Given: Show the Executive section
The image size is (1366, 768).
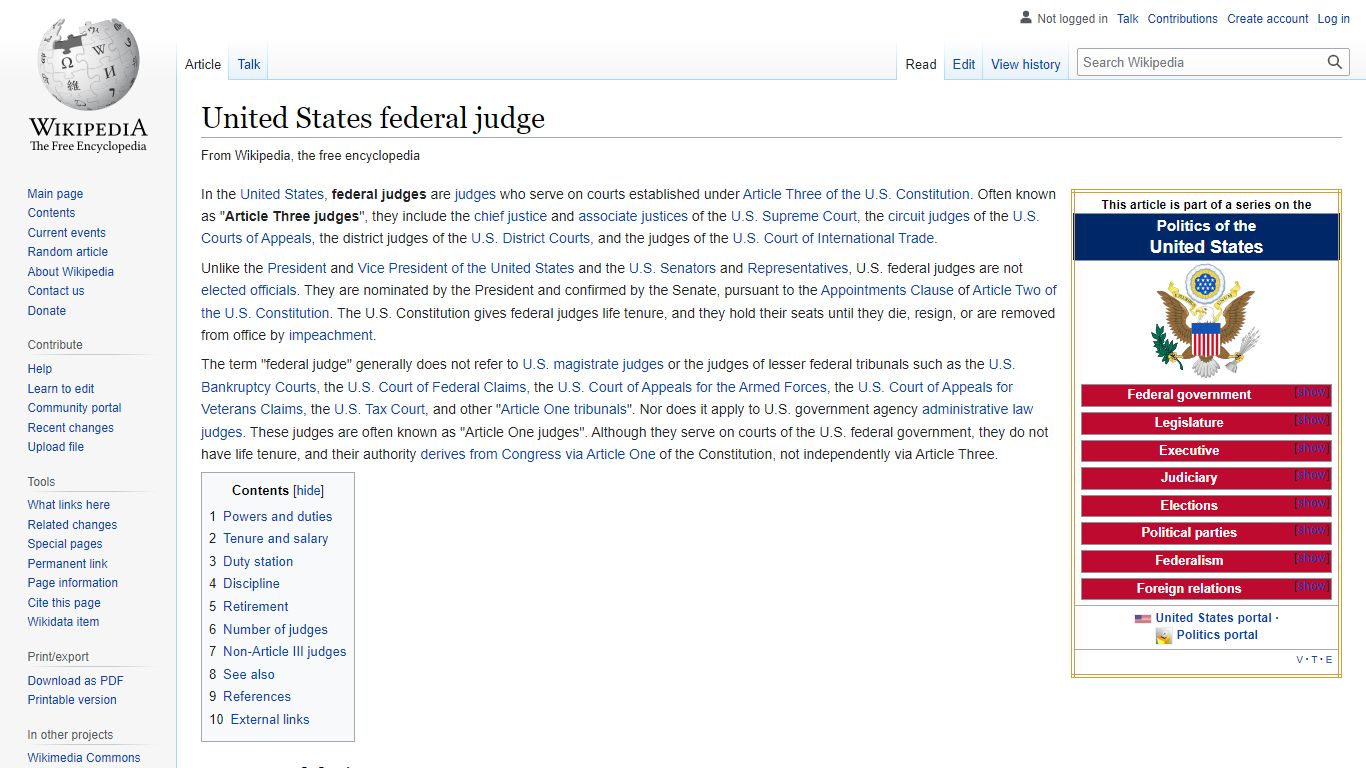Looking at the screenshot, I should click(x=1311, y=448).
